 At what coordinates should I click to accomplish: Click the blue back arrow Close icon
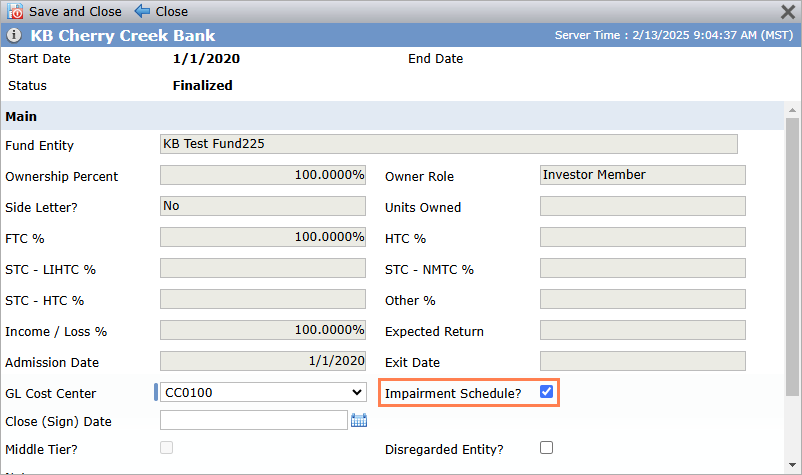pos(142,11)
